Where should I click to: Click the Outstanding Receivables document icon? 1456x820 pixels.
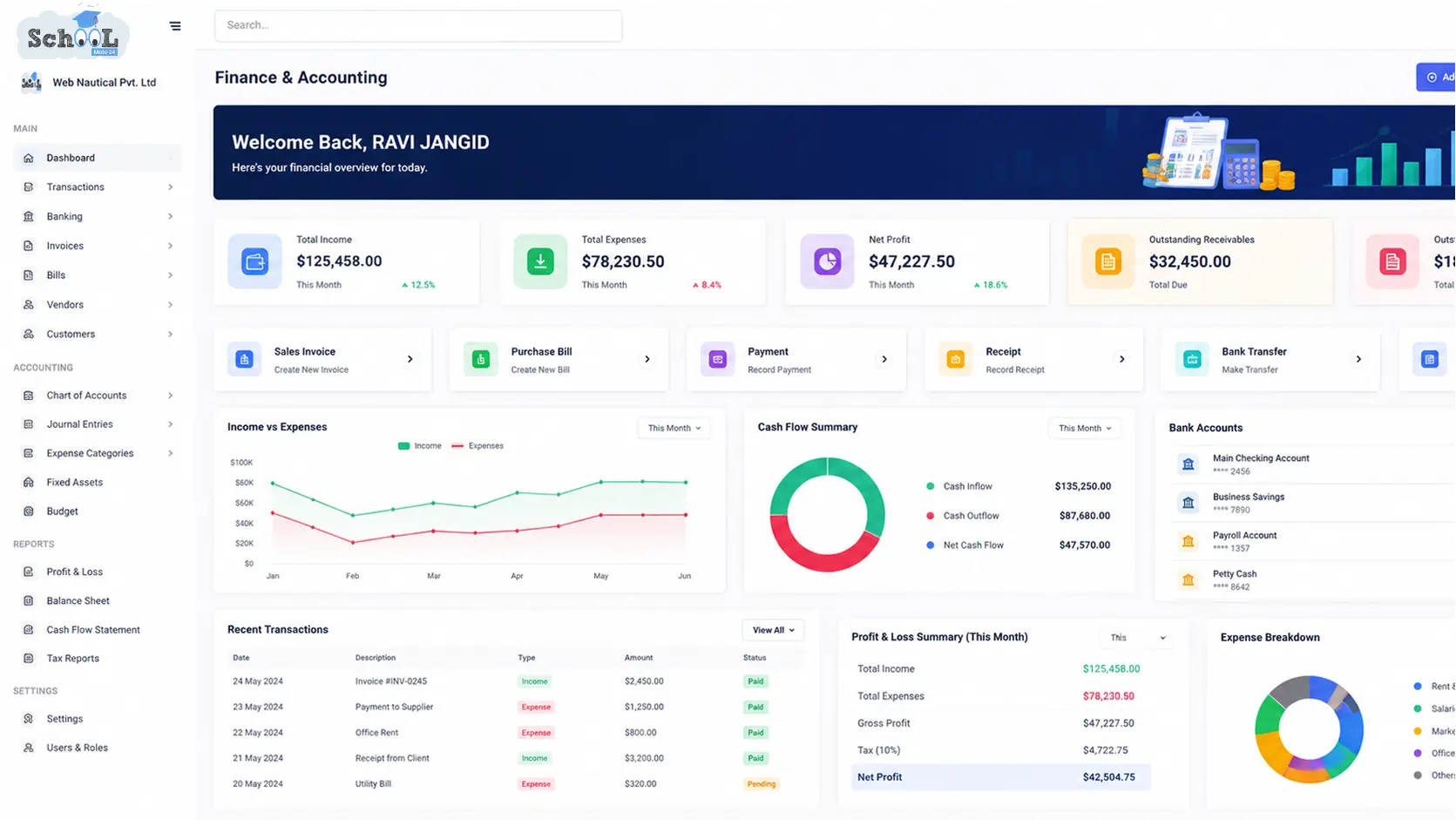point(1108,261)
